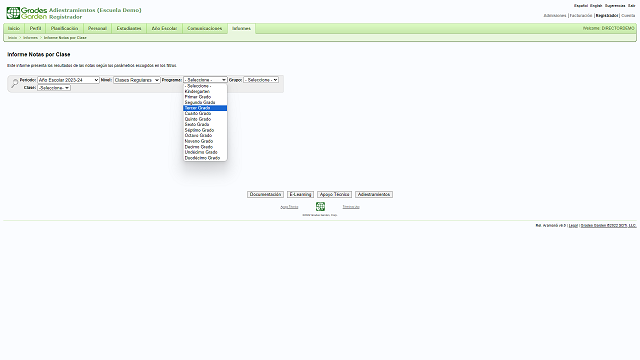This screenshot has width=640, height=360.
Task: Select Noveno Grado from the list
Action: pyautogui.click(x=205, y=141)
